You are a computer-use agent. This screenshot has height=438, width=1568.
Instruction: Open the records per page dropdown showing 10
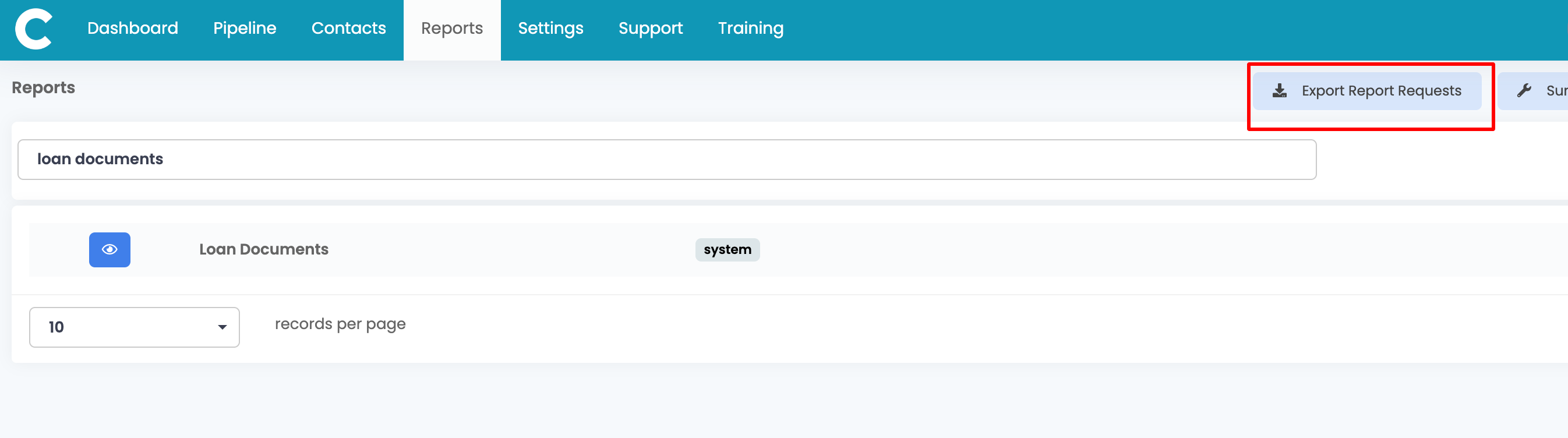pyautogui.click(x=134, y=327)
